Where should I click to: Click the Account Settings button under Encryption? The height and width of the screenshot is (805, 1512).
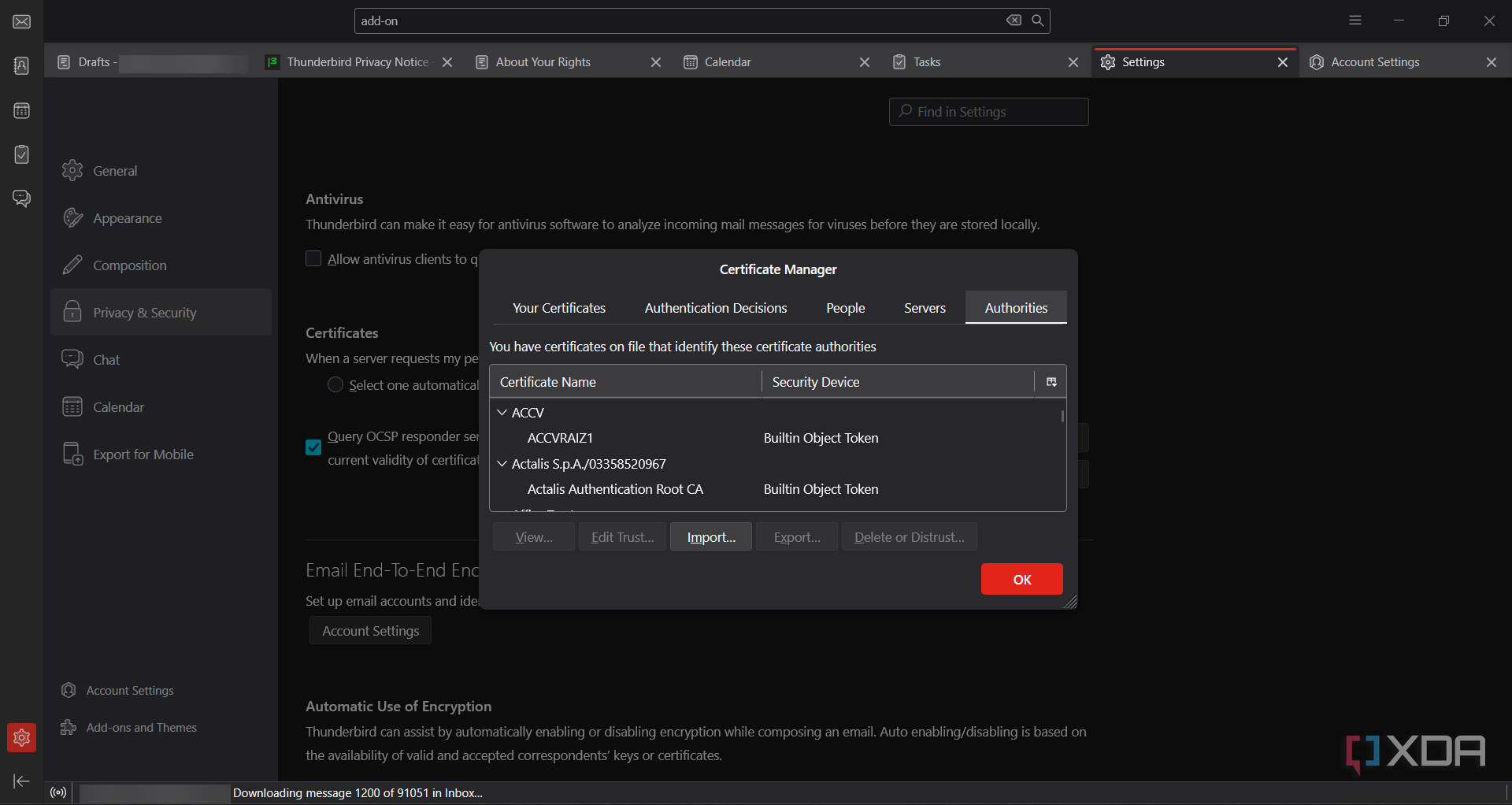370,631
